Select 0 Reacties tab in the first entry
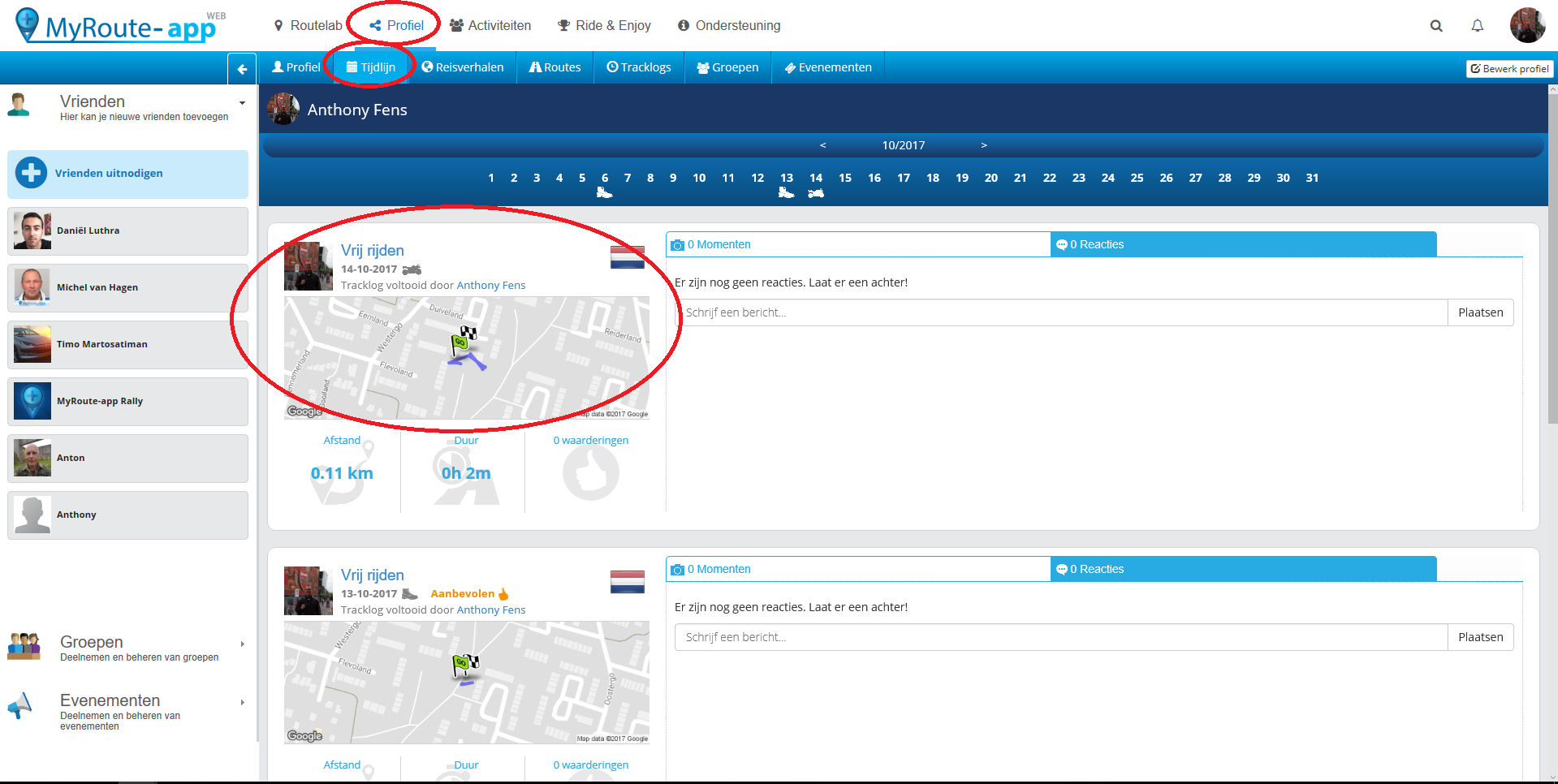1558x784 pixels. [1244, 244]
